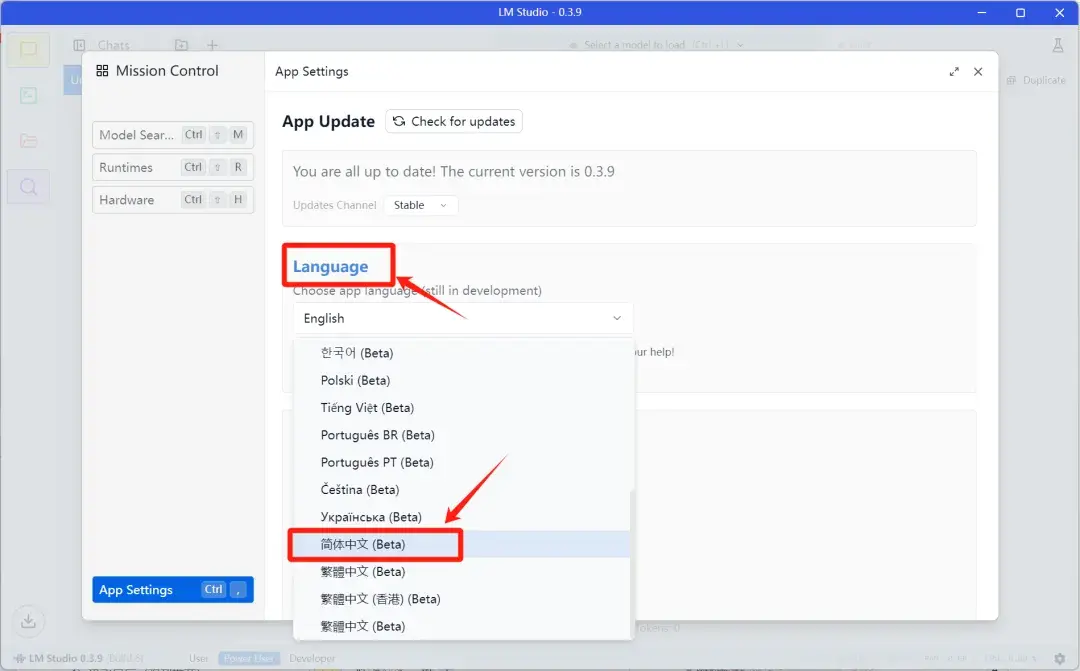Minimize the LM Studio window
This screenshot has height=671, width=1080.
(x=982, y=12)
